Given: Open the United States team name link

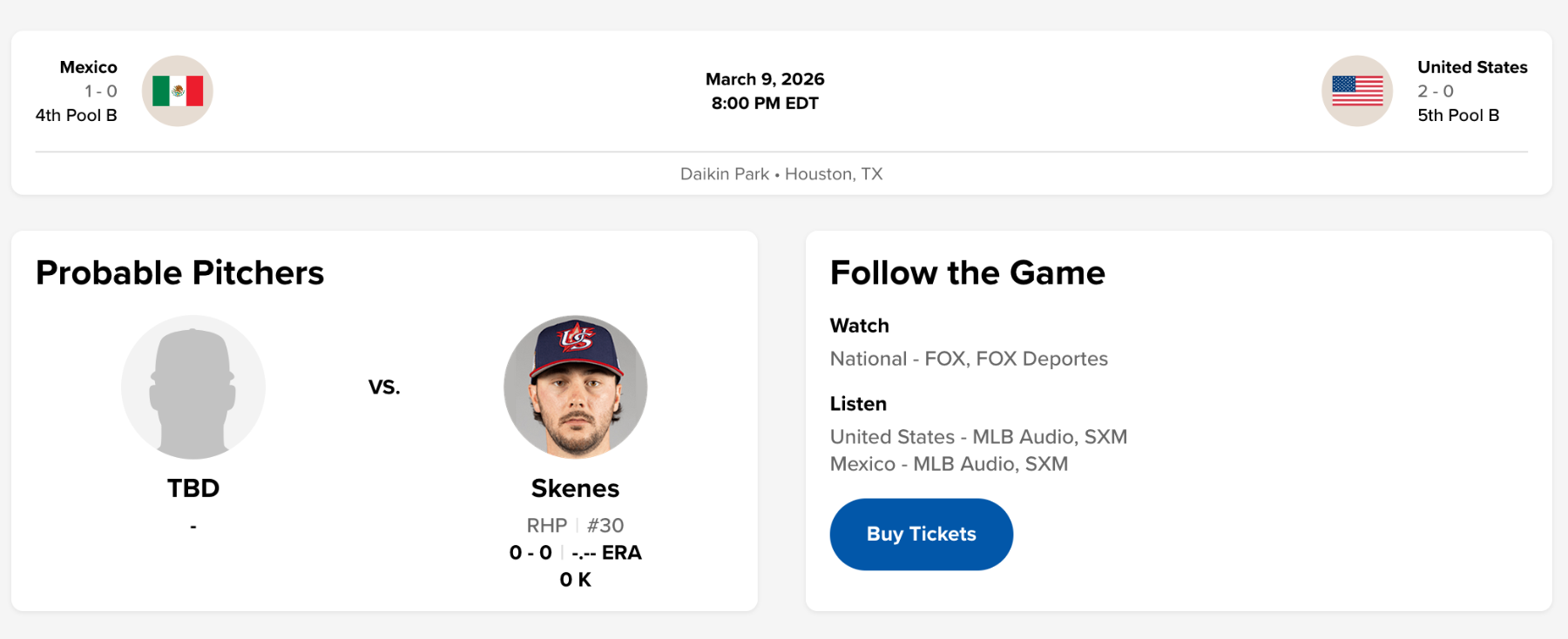Looking at the screenshot, I should click(x=1472, y=67).
